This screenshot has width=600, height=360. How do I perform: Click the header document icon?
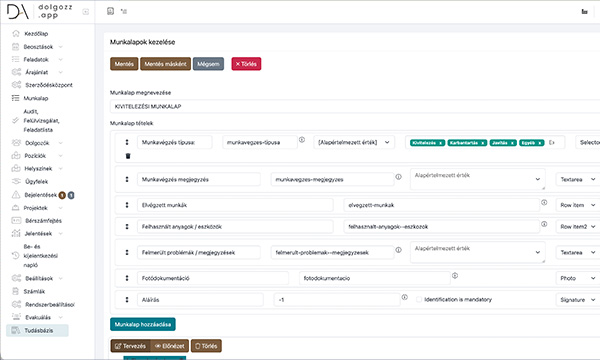(x=111, y=11)
